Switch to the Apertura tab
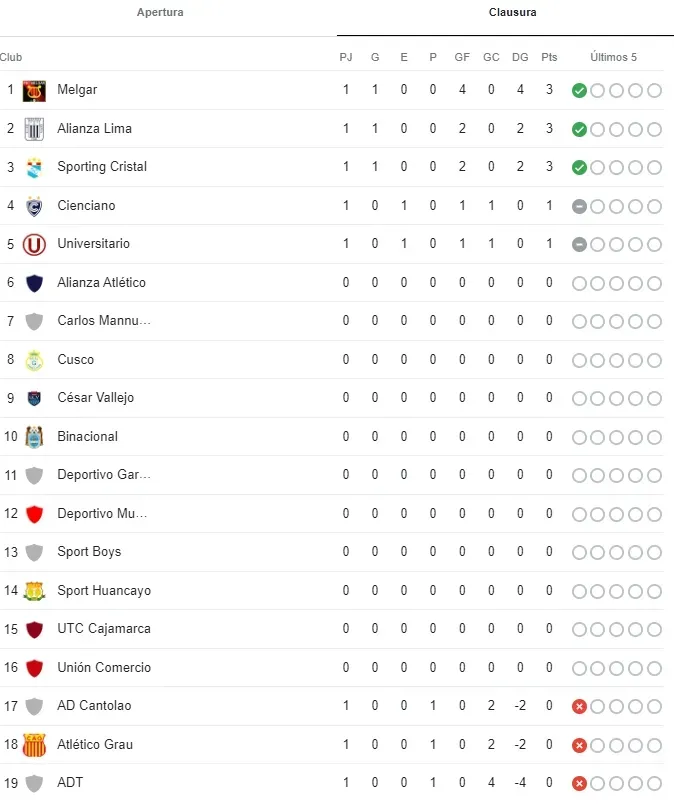The width and height of the screenshot is (674, 809). [160, 13]
